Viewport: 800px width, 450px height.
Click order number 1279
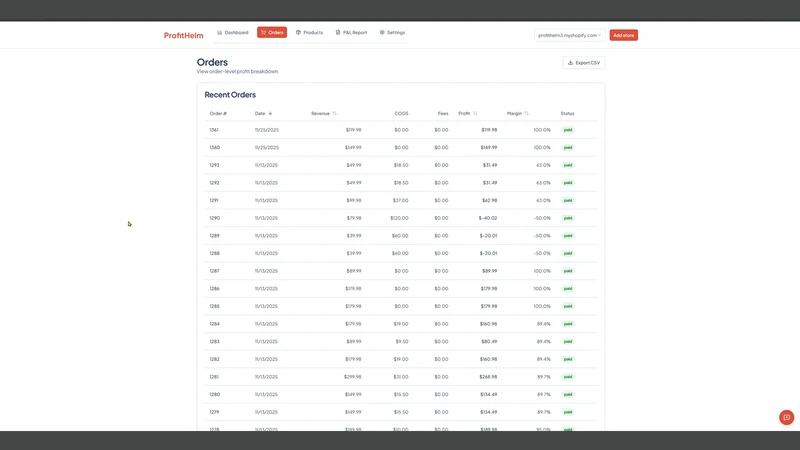pos(214,412)
